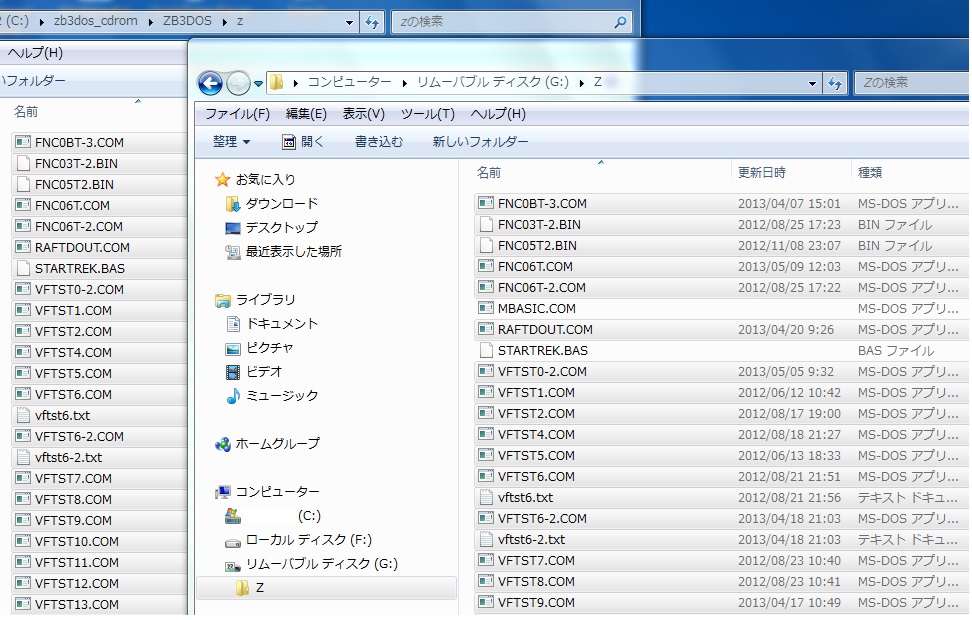Click the 書き込む button
The image size is (972, 620).
[379, 142]
